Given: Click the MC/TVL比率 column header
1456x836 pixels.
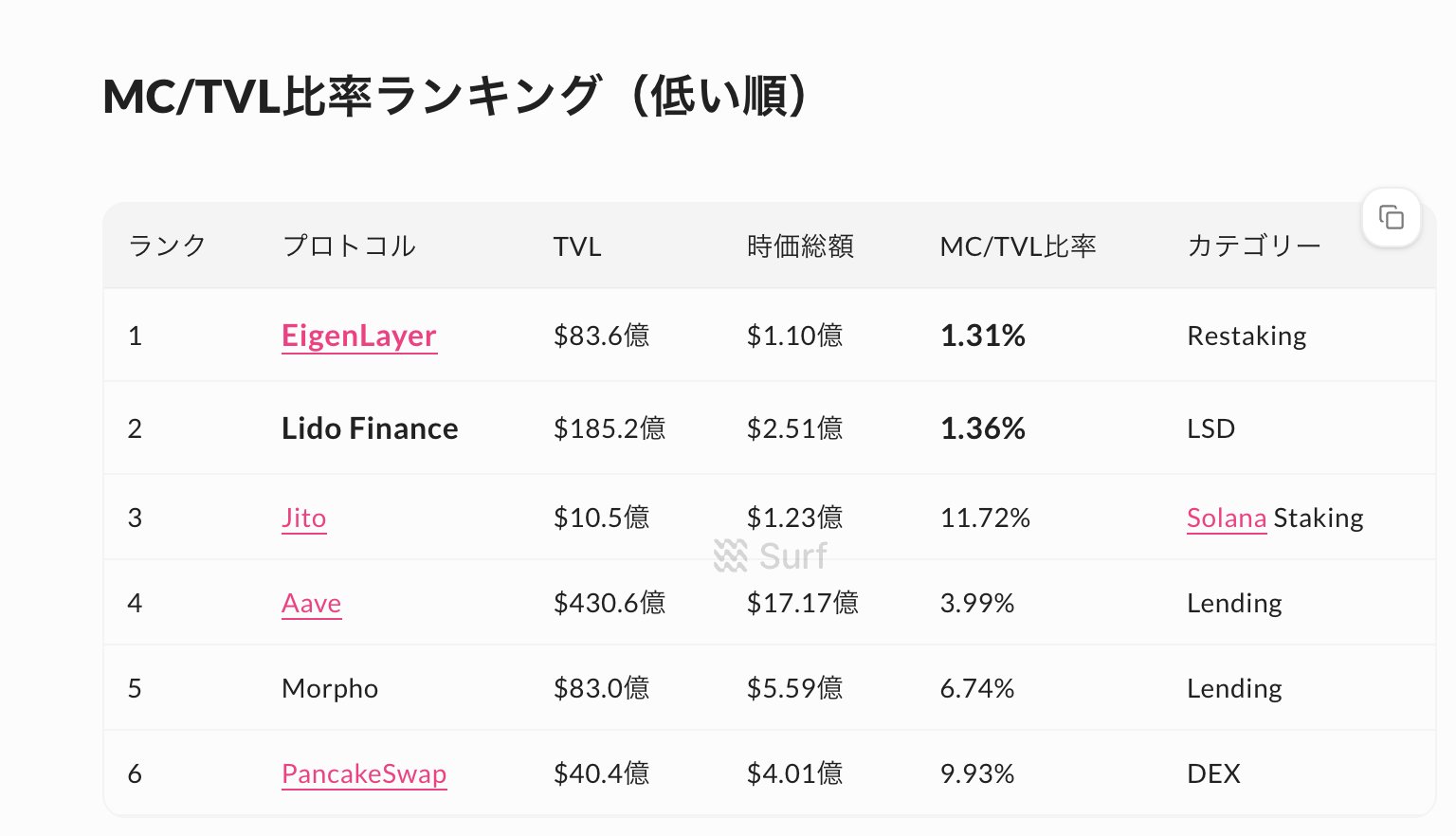Looking at the screenshot, I should [1017, 246].
